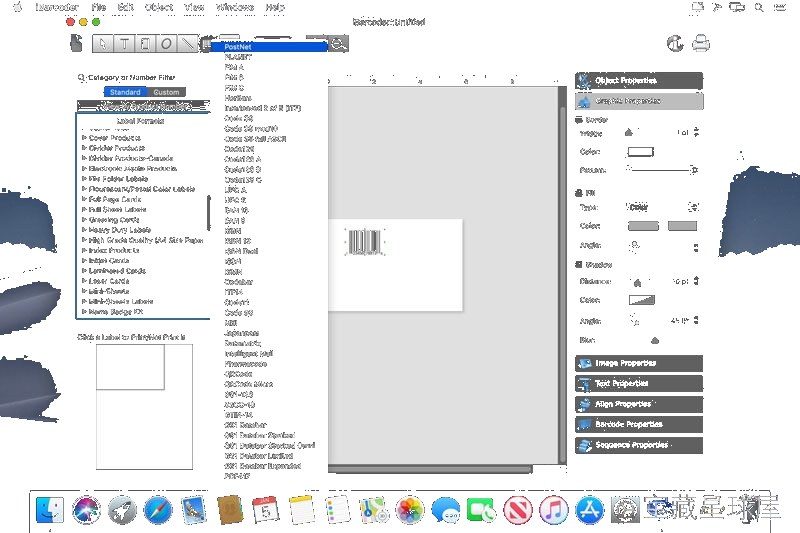Open App Store from the Dock
The image size is (800, 533).
tap(589, 510)
